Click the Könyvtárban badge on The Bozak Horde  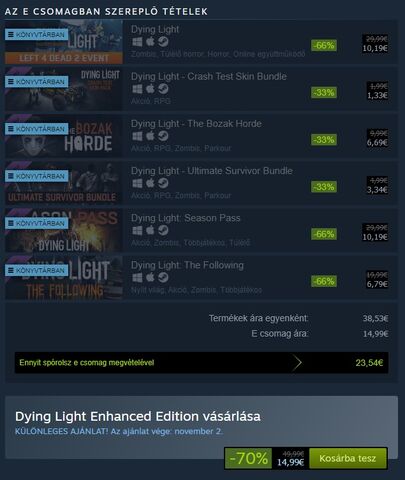point(37,129)
